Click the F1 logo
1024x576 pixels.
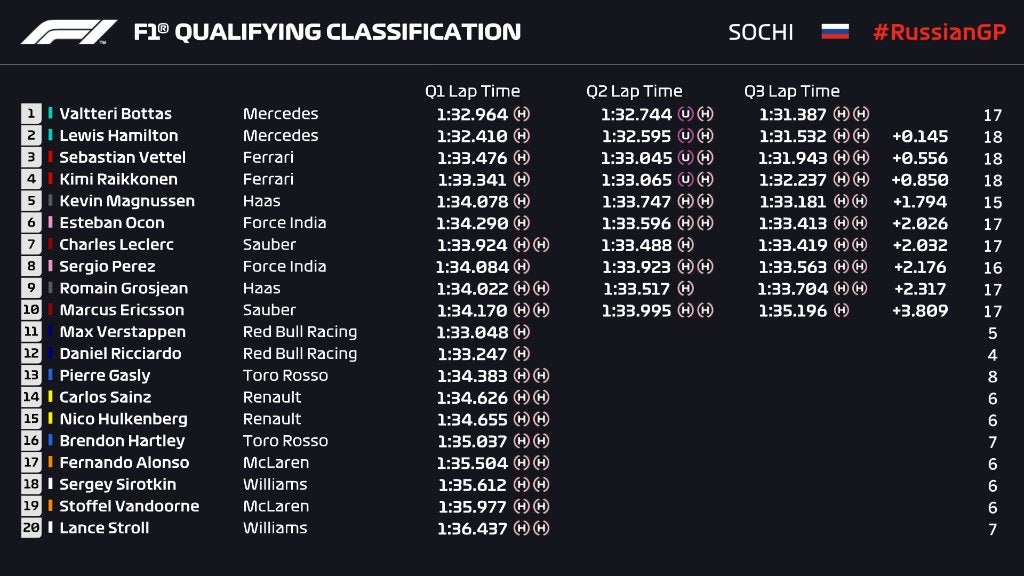pyautogui.click(x=69, y=32)
